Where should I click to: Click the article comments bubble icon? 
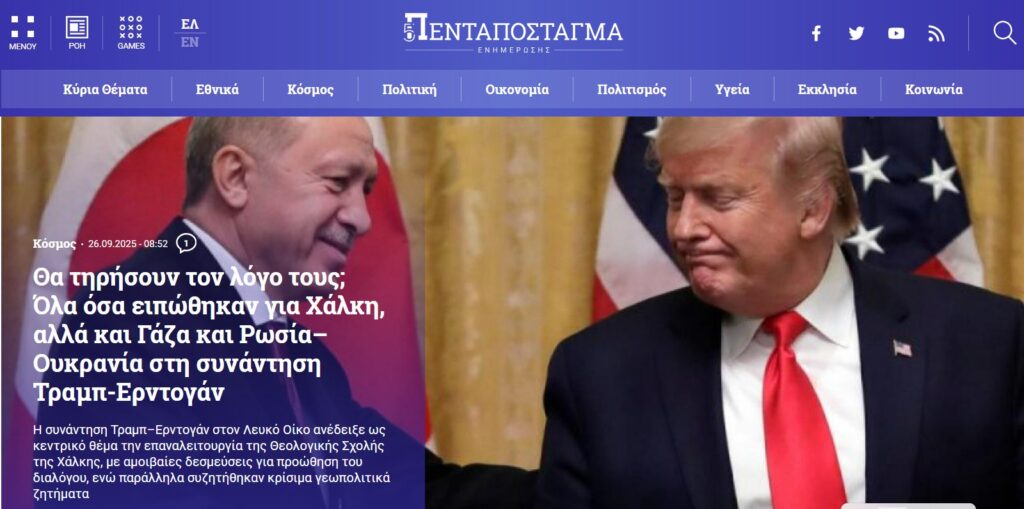tap(186, 244)
